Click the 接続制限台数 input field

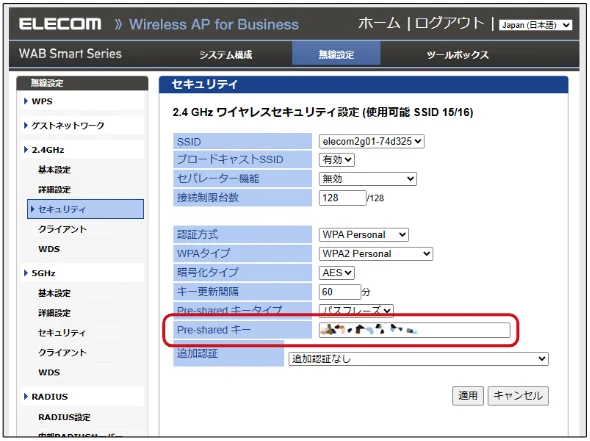(342, 198)
